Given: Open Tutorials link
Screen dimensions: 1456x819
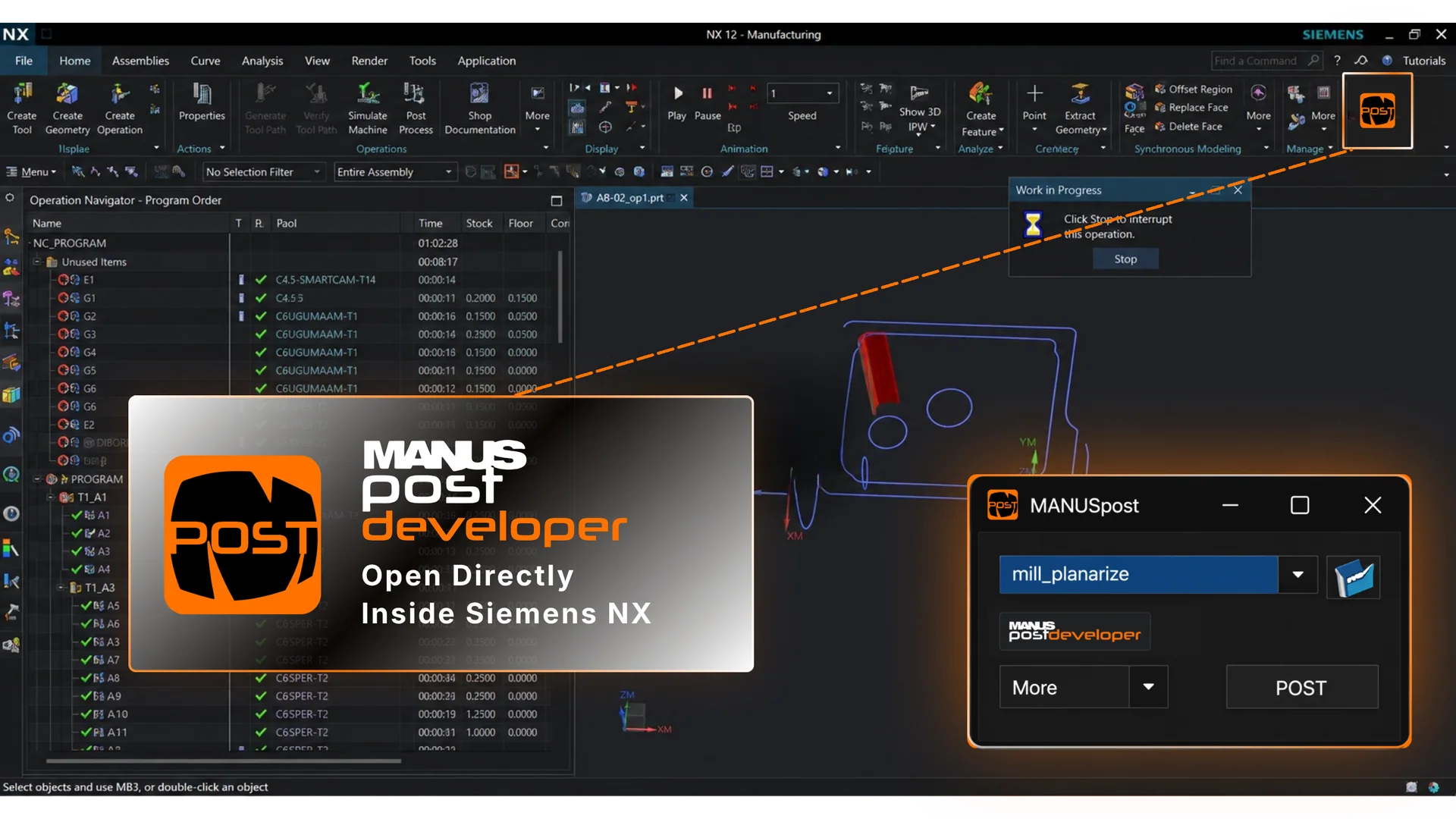Looking at the screenshot, I should (x=1423, y=61).
